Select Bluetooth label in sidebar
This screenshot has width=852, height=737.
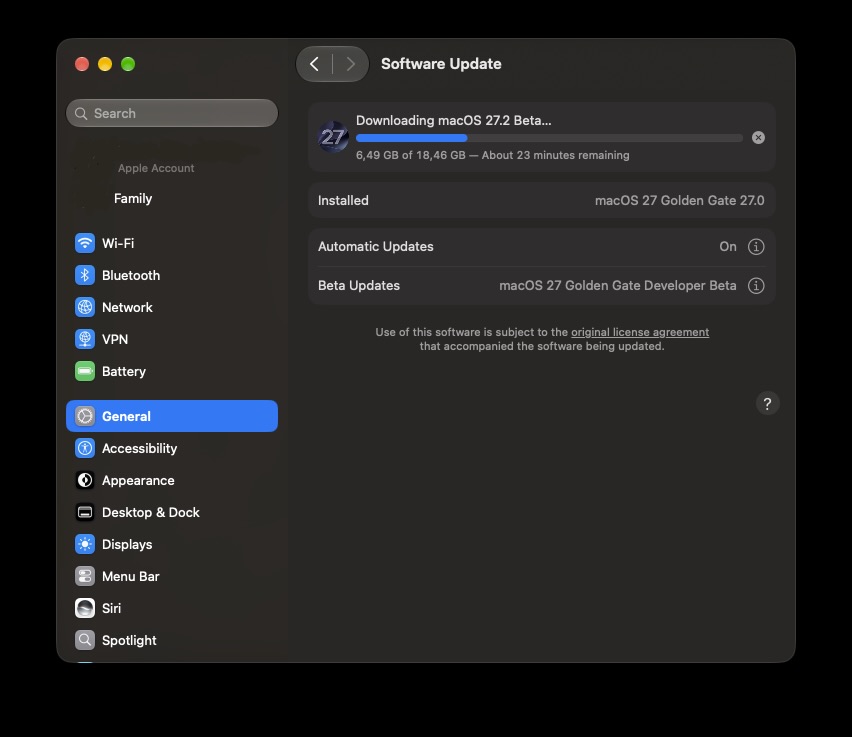click(x=131, y=275)
